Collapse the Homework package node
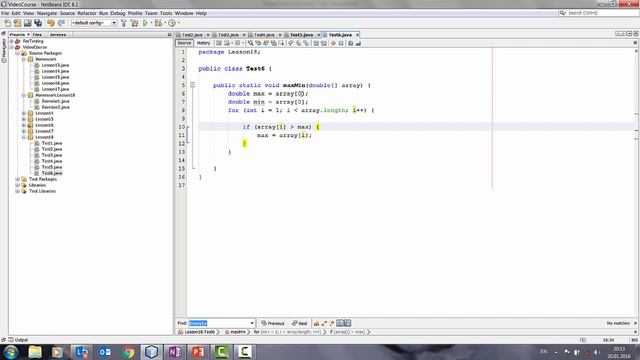The height and width of the screenshot is (360, 640). point(24,59)
